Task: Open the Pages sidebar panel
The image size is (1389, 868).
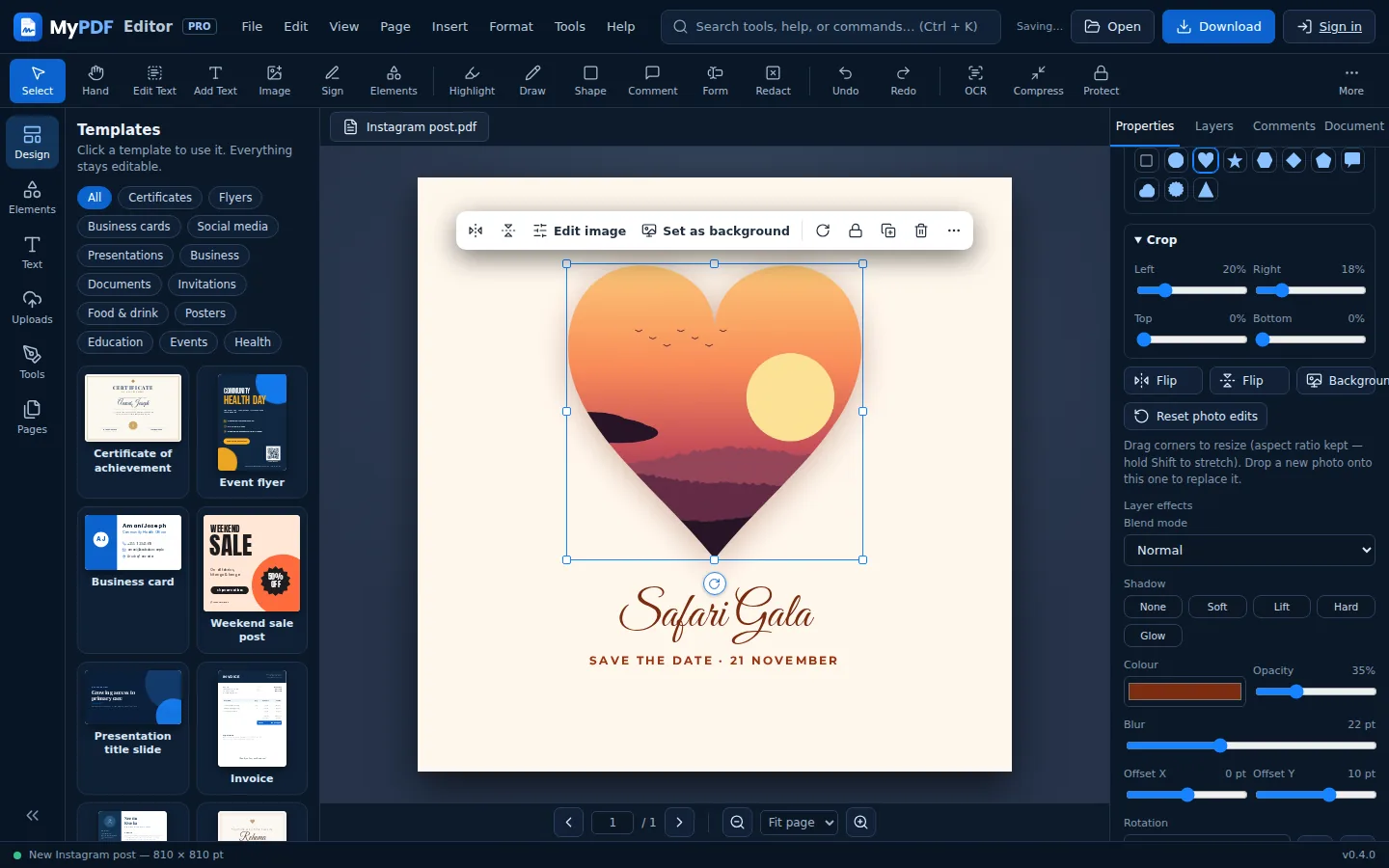Action: [x=32, y=417]
